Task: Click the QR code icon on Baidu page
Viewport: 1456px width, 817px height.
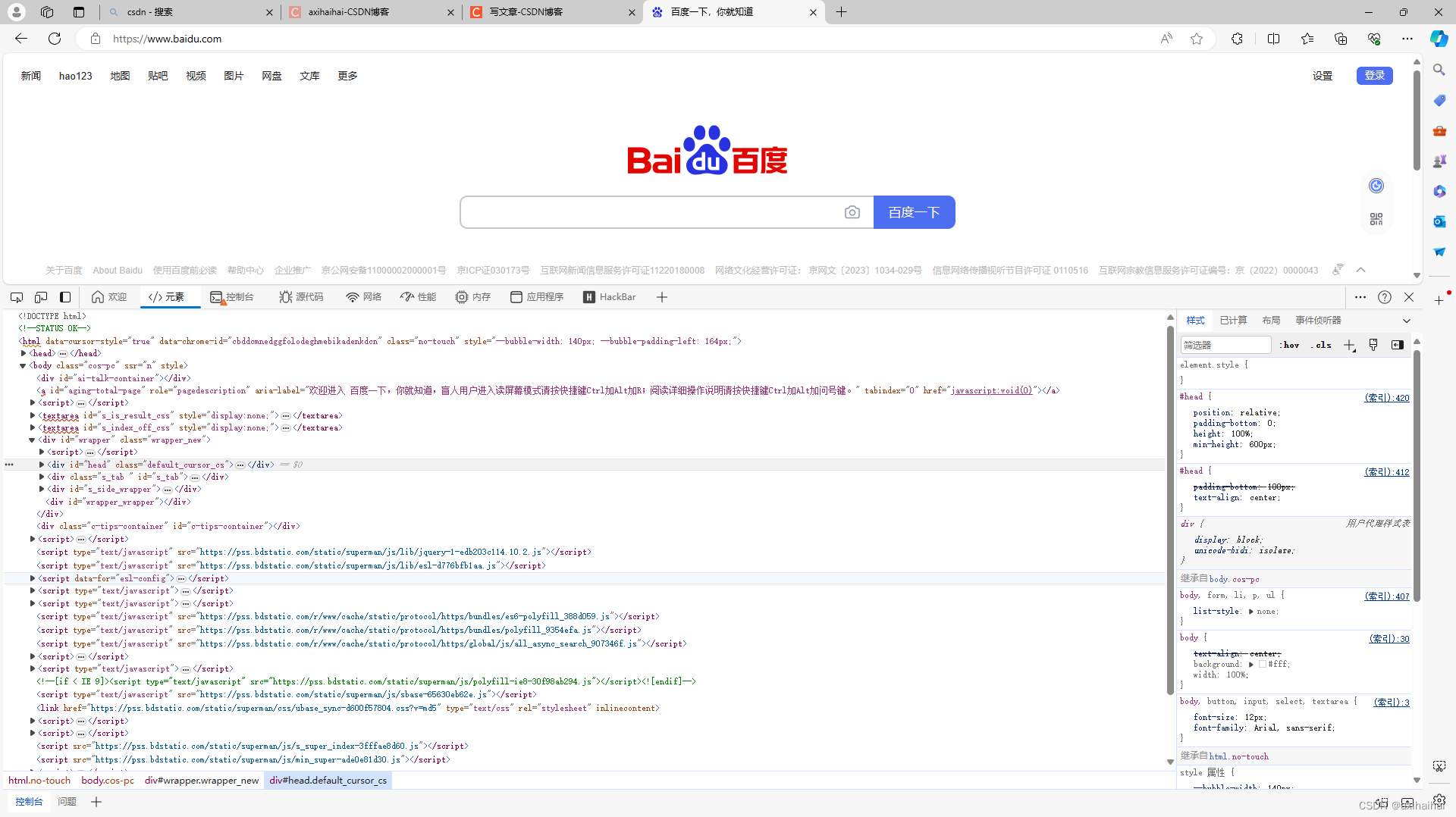Action: [x=1376, y=219]
